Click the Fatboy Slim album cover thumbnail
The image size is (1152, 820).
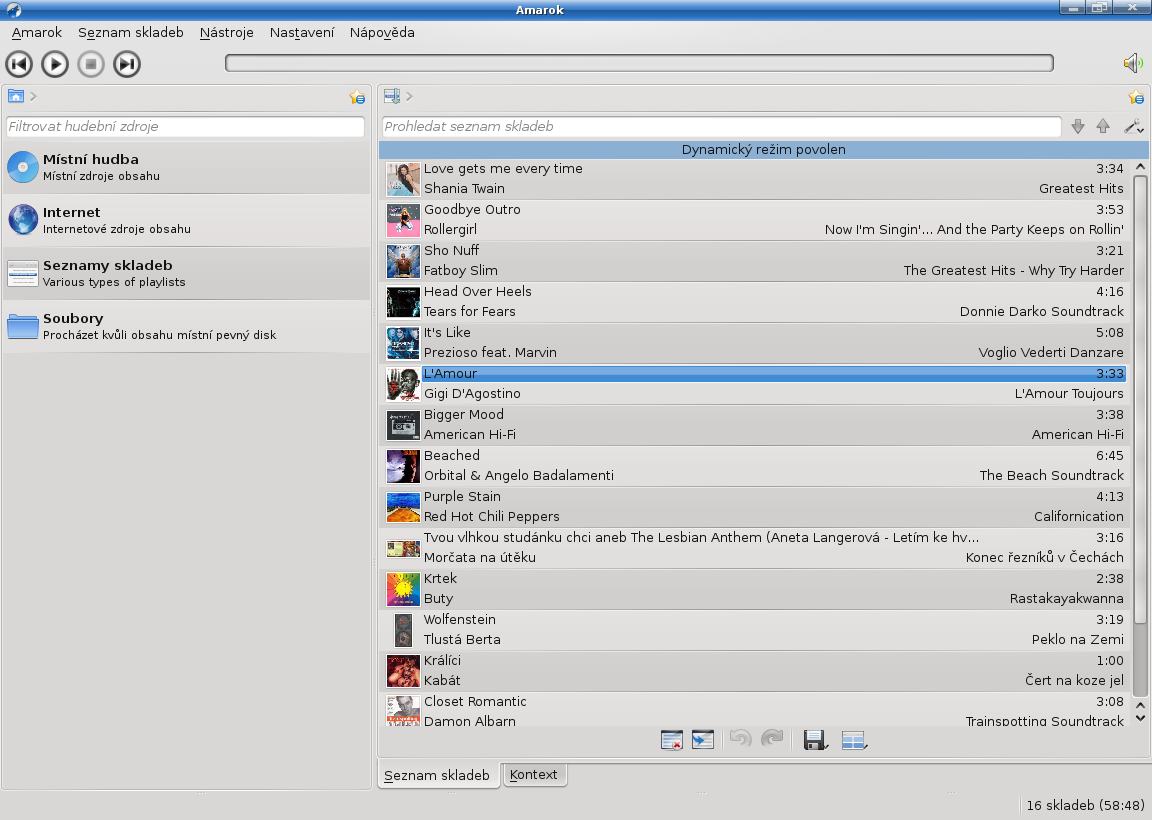403,261
